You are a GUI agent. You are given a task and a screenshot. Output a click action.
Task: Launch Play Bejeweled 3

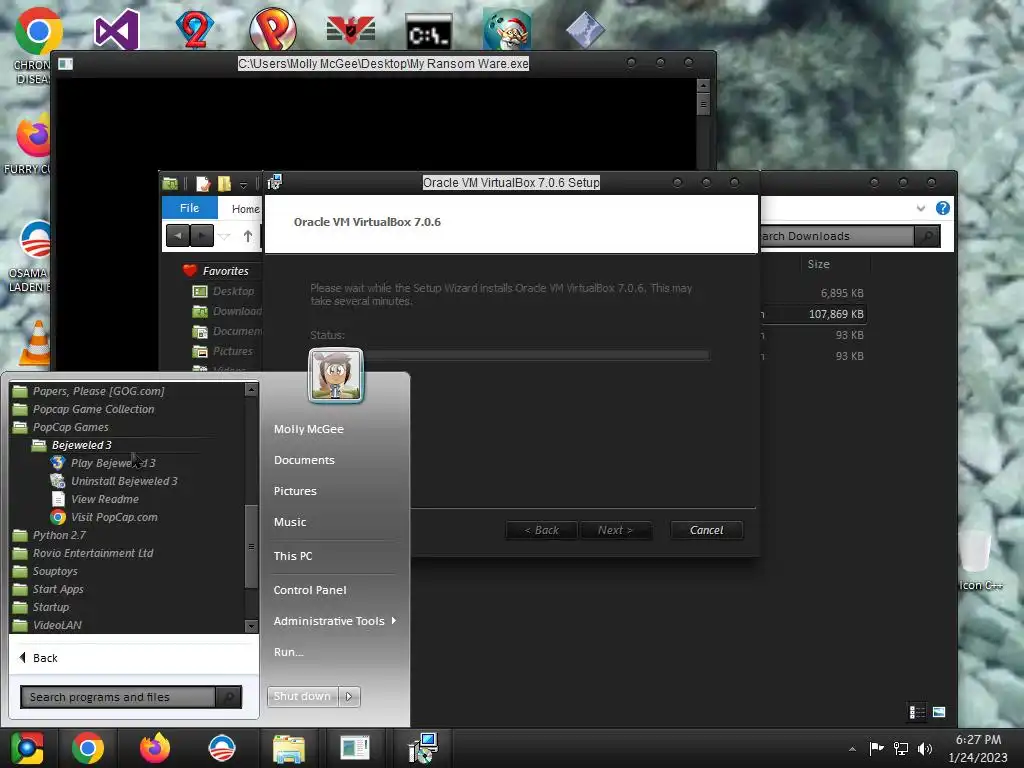coord(113,463)
